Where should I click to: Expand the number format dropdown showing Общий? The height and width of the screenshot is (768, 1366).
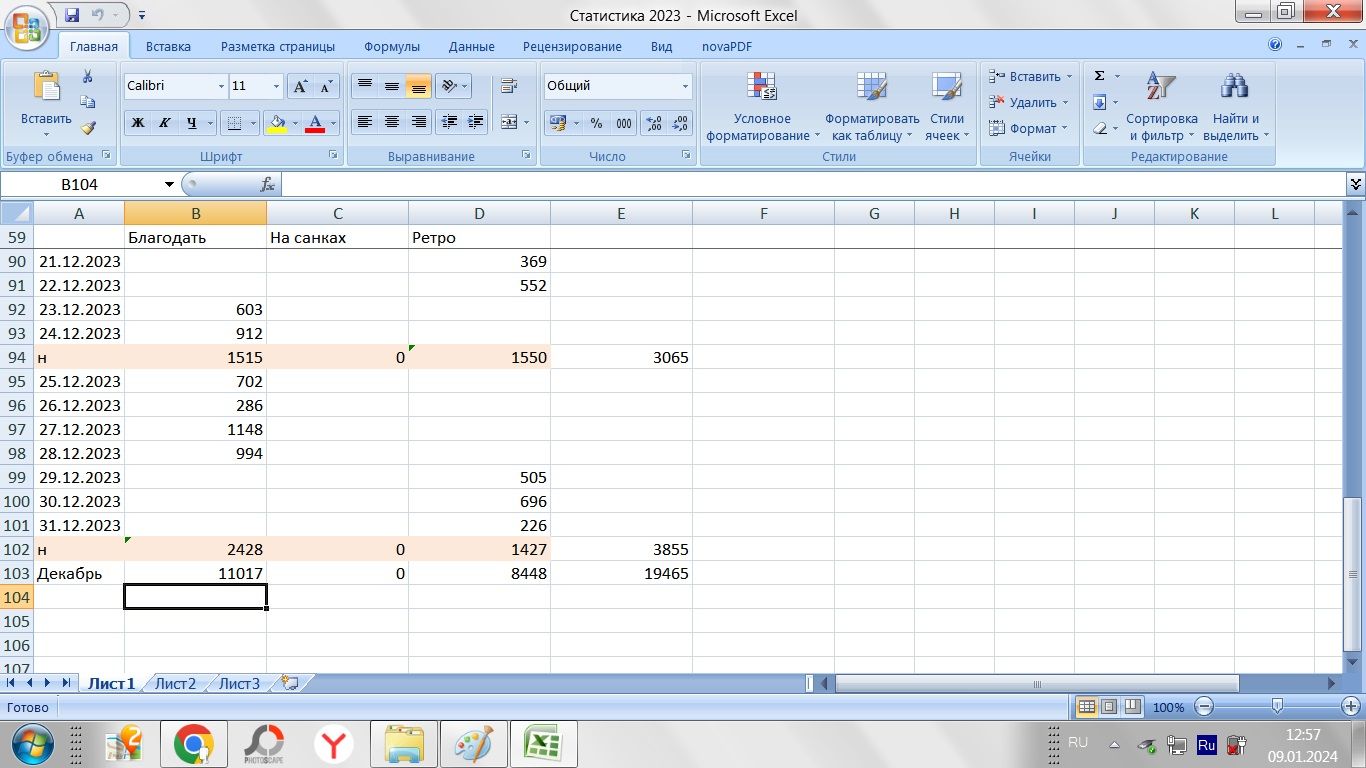[x=685, y=87]
